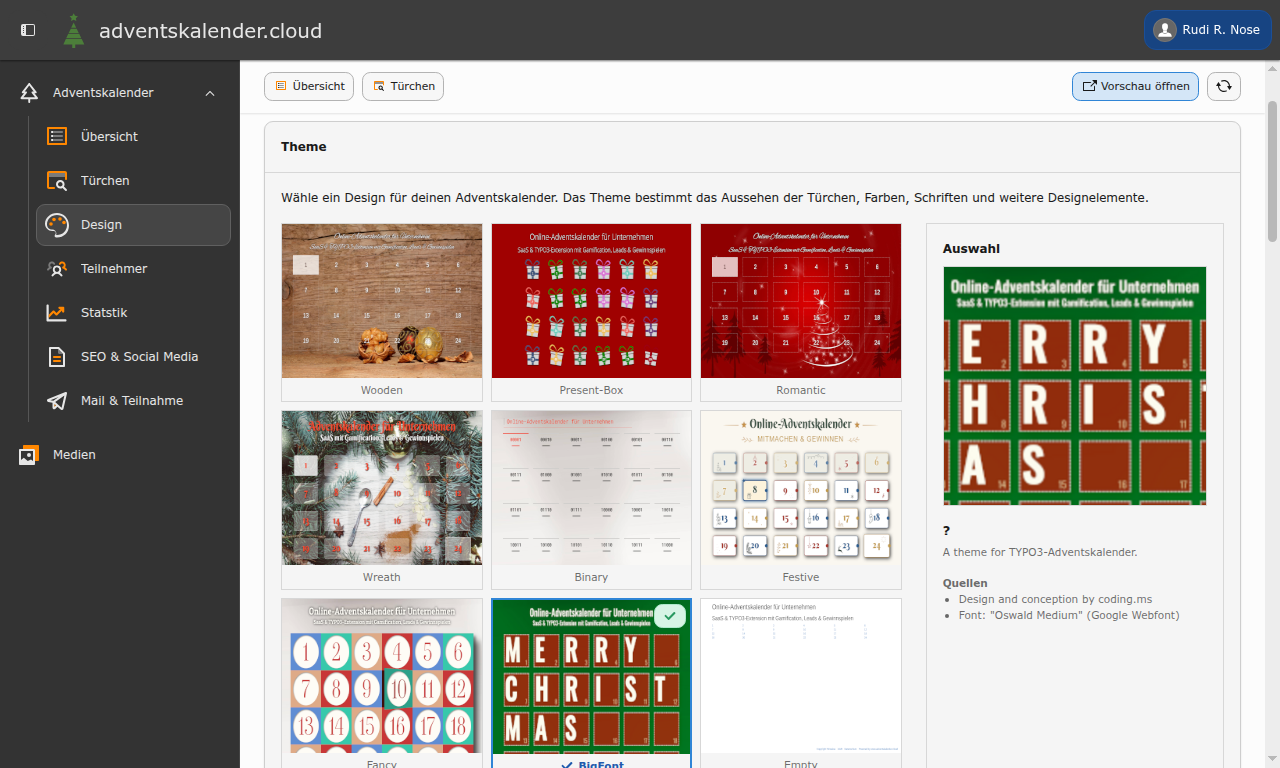Choose the Present-Box theme
Image resolution: width=1280 pixels, height=768 pixels.
coord(591,312)
